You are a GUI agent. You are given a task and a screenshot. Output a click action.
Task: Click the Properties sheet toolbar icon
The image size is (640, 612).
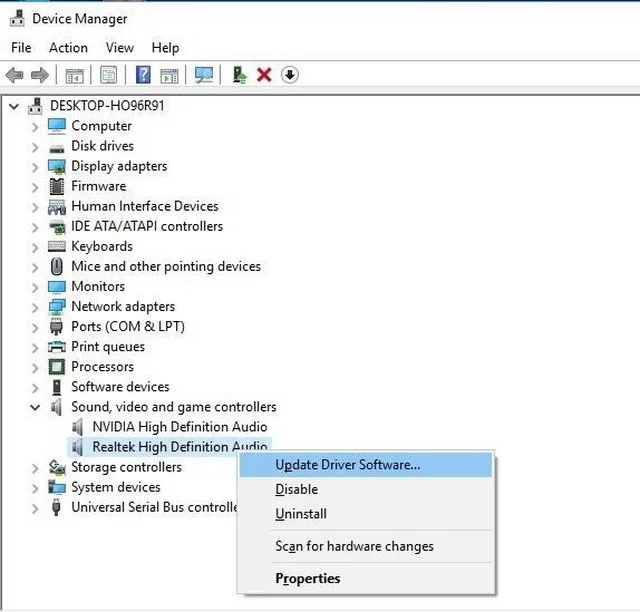pyautogui.click(x=108, y=75)
